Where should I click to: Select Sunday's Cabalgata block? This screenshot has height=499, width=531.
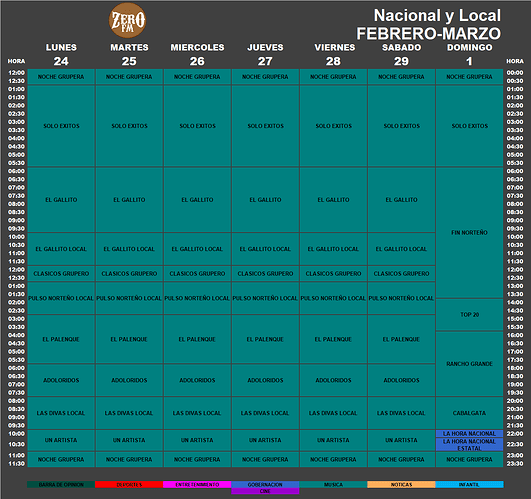click(x=469, y=413)
